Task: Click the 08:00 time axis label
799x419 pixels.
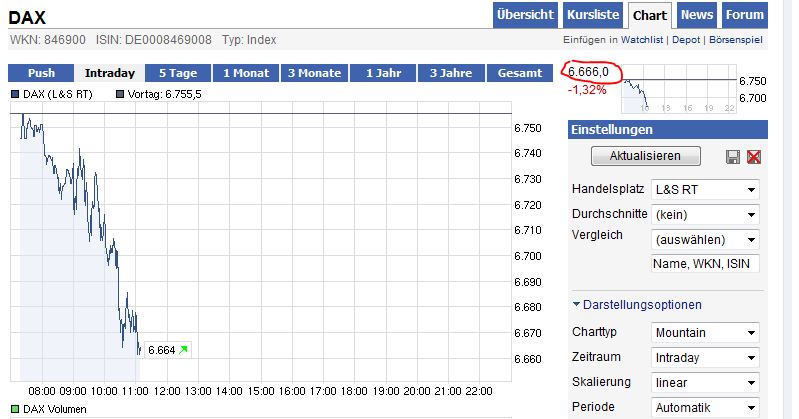Action: pyautogui.click(x=42, y=391)
